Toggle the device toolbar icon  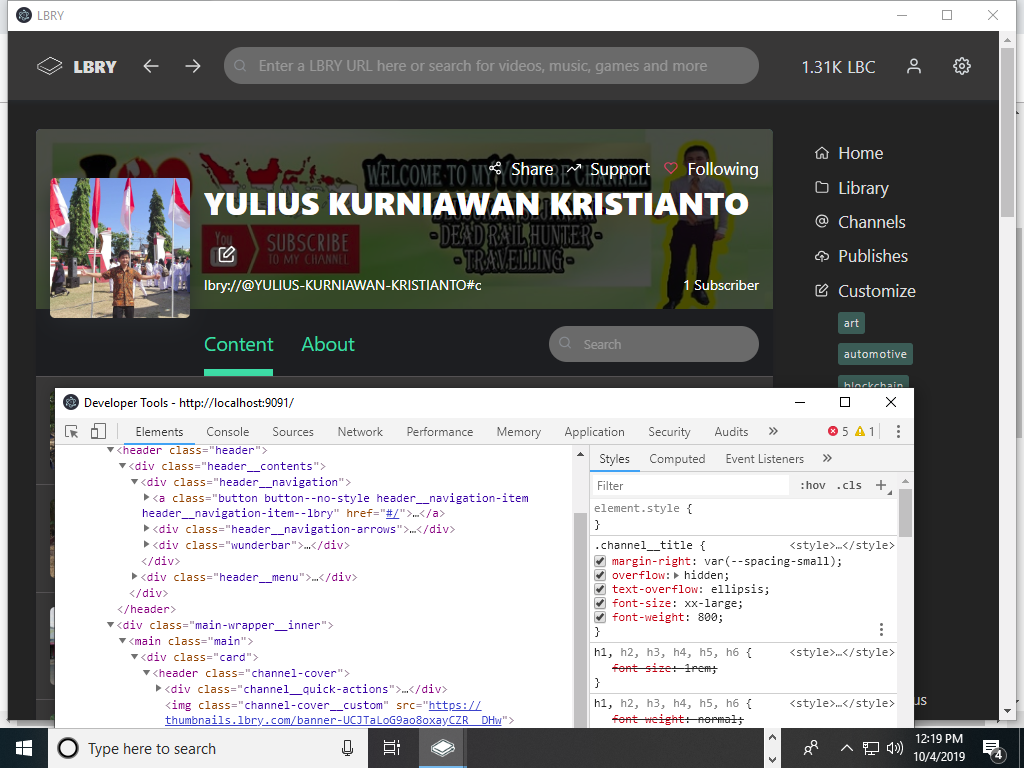(x=98, y=432)
